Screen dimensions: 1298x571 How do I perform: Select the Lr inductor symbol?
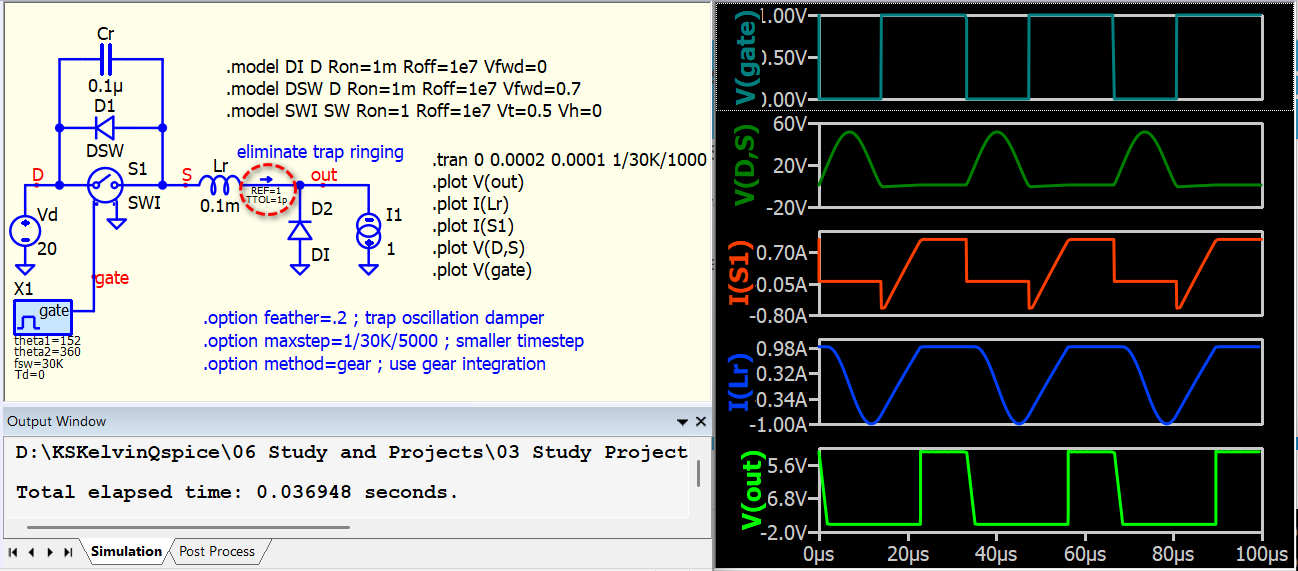(217, 185)
